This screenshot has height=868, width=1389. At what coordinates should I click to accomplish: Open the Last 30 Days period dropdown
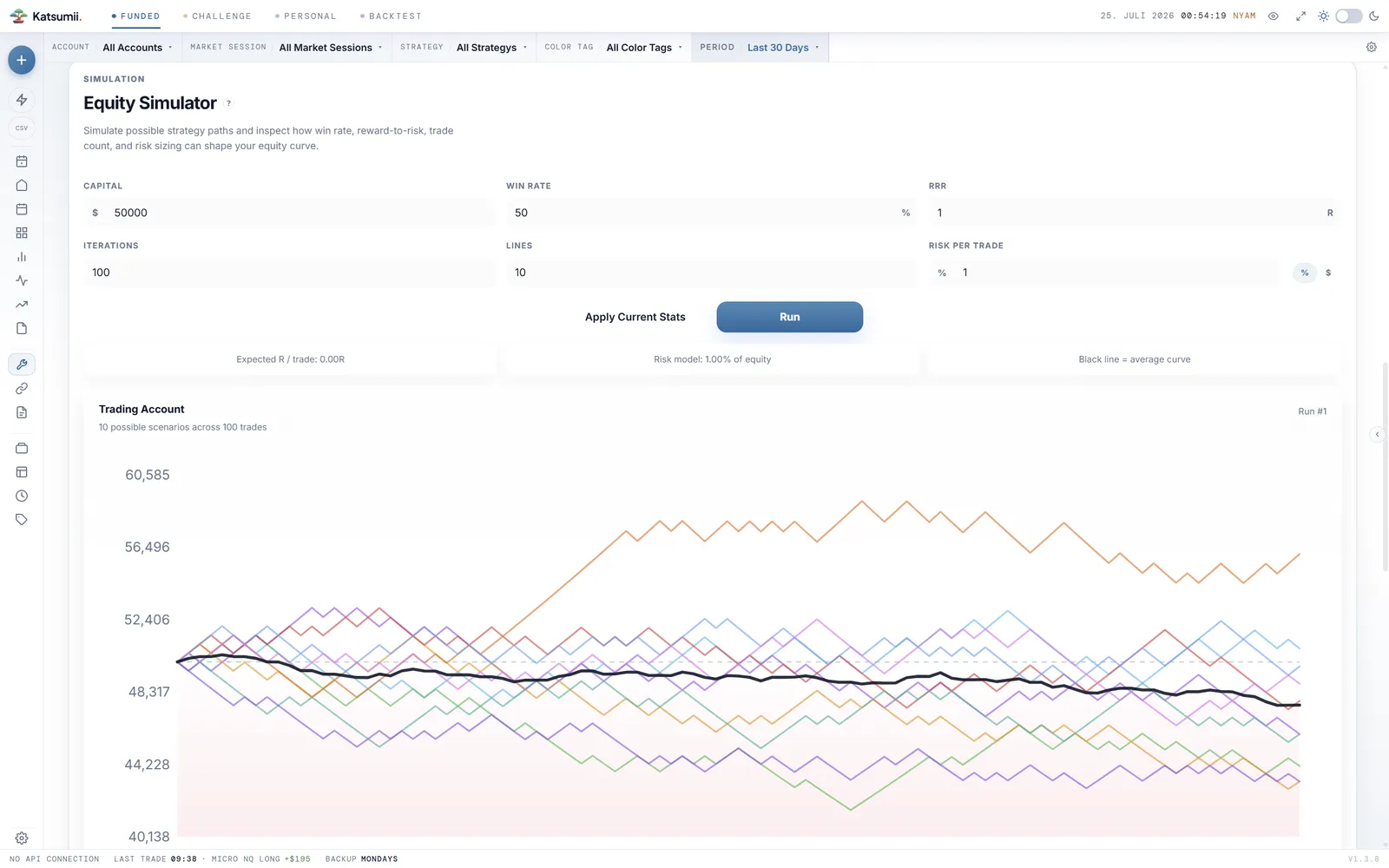coord(783,48)
